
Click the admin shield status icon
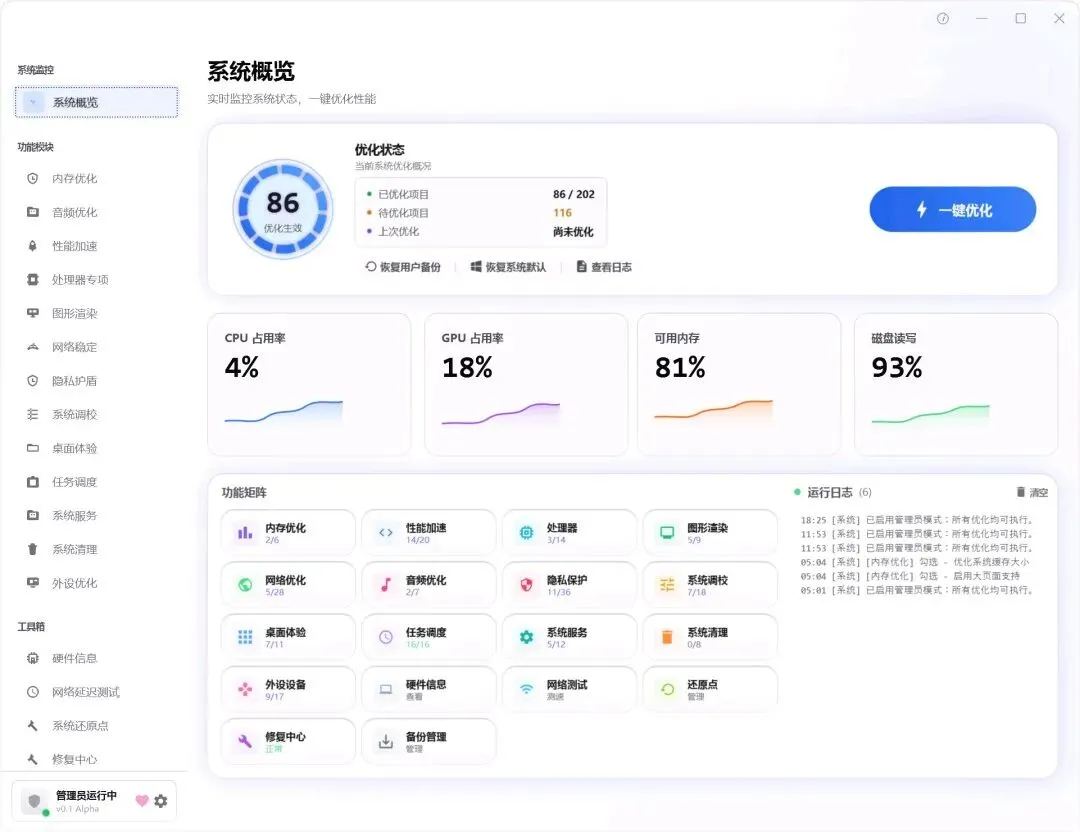point(34,802)
